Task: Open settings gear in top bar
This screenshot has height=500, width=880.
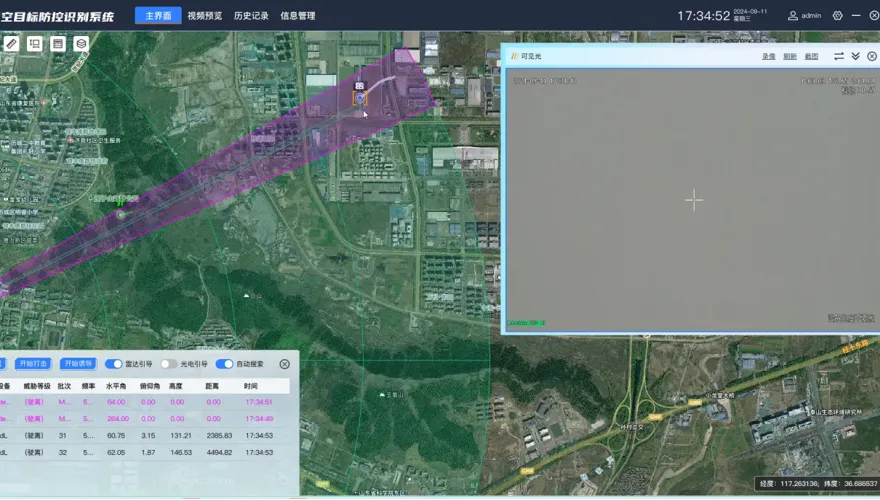Action: point(837,16)
